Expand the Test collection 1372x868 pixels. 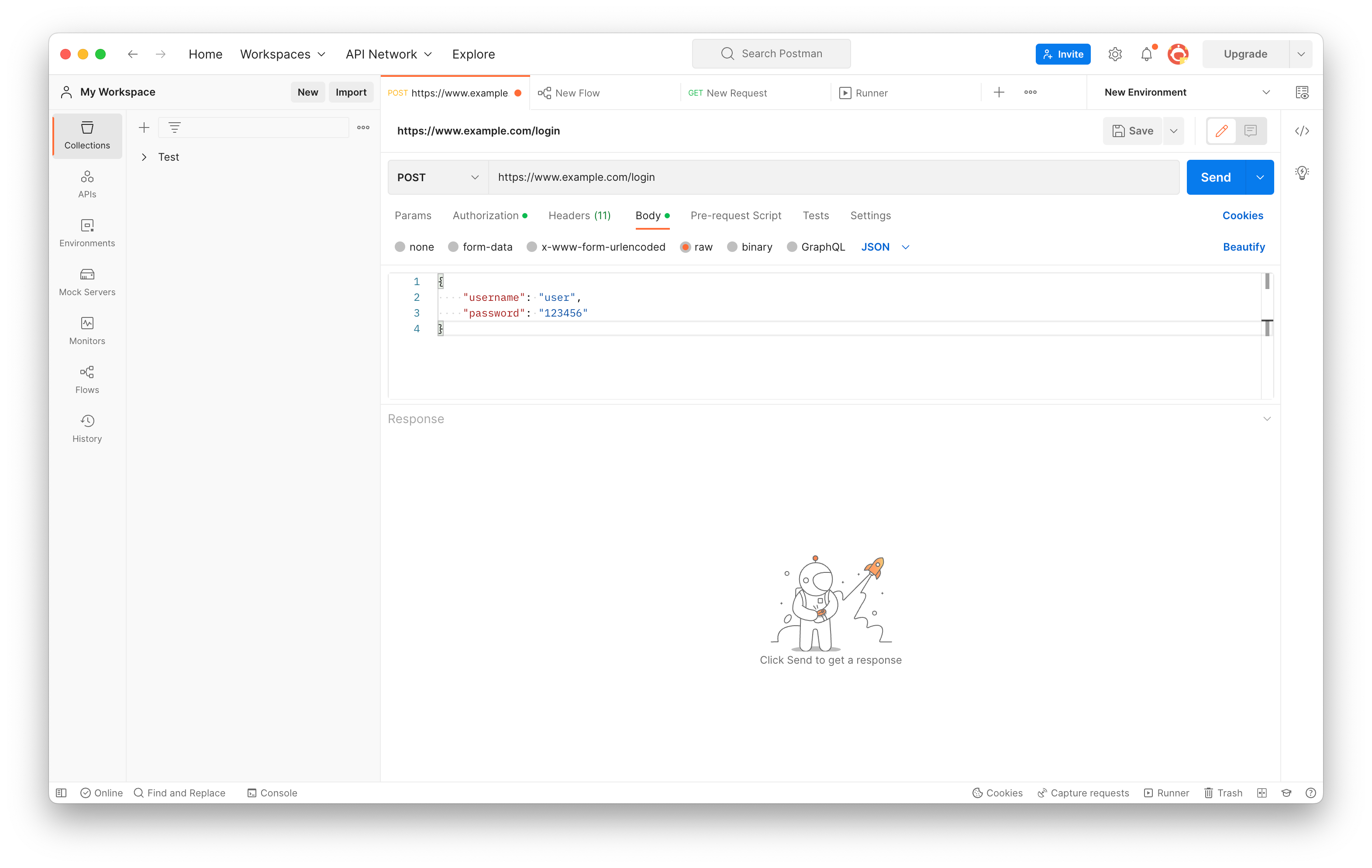[144, 157]
